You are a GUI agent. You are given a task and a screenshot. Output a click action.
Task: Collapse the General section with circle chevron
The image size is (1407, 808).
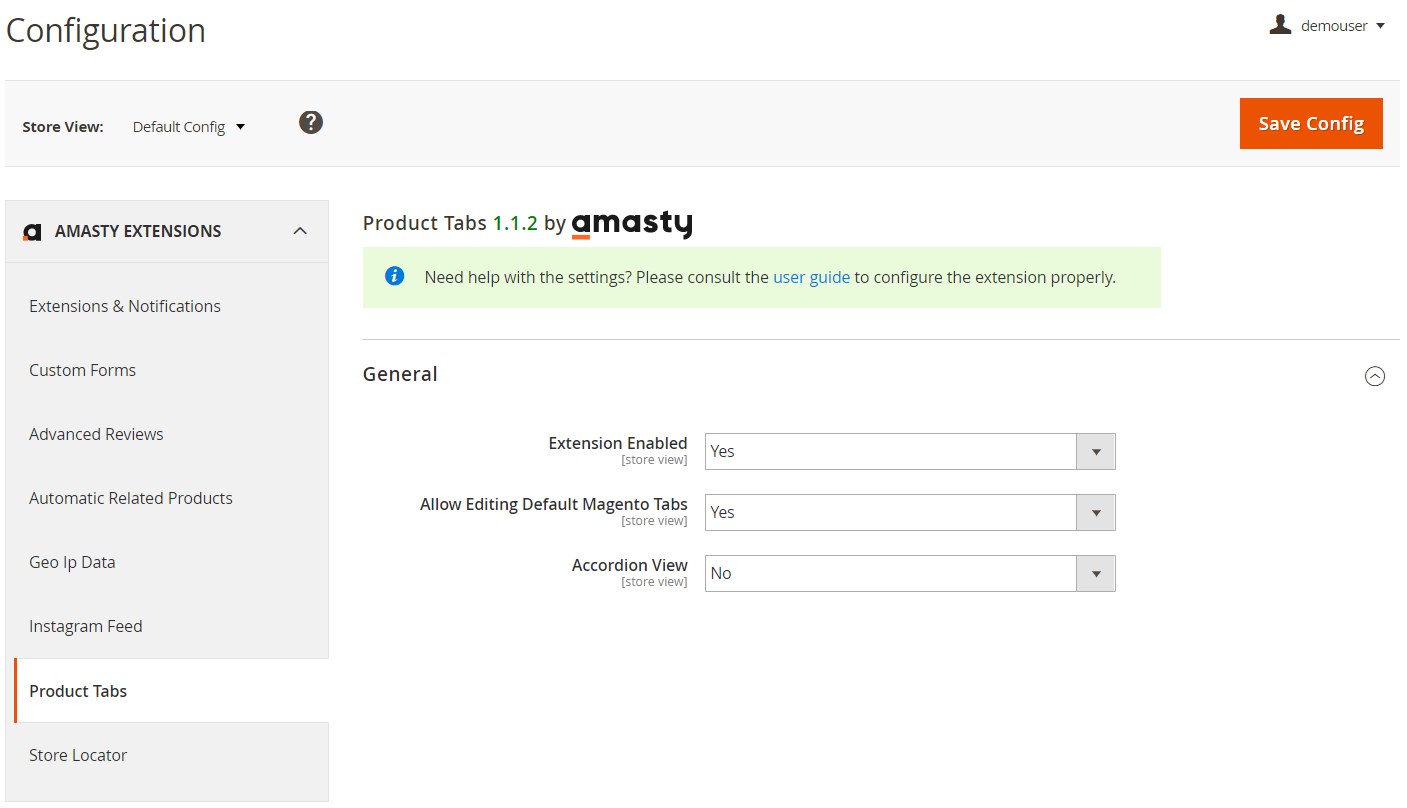tap(1375, 376)
